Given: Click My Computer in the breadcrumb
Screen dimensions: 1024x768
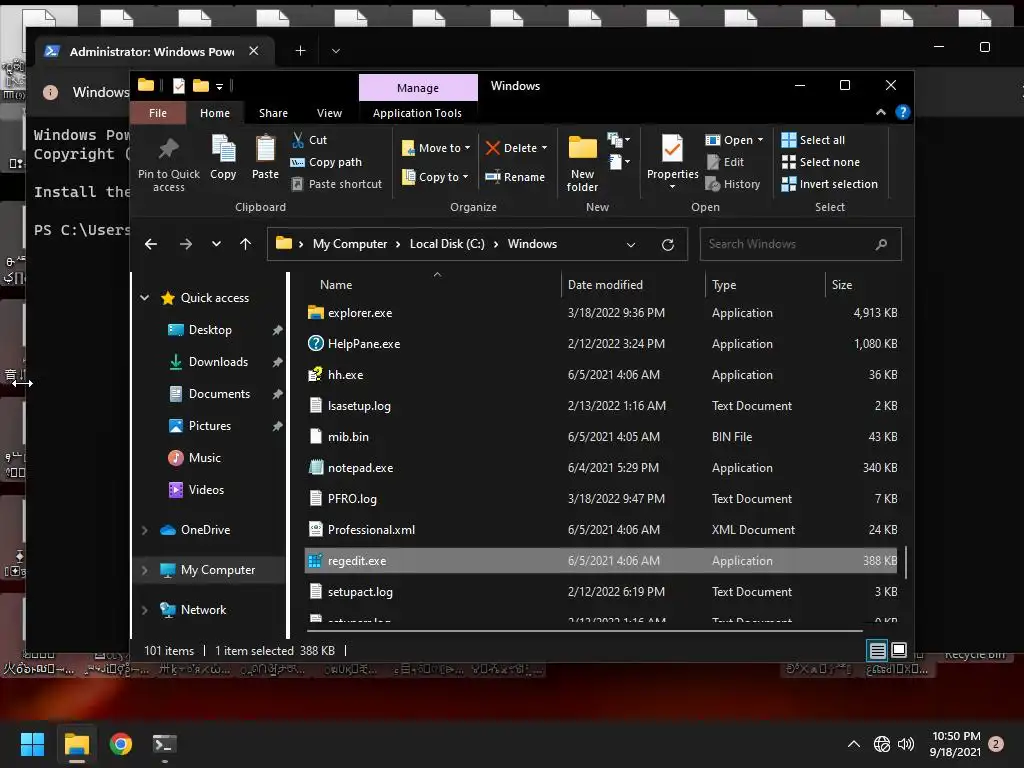Looking at the screenshot, I should coord(350,244).
